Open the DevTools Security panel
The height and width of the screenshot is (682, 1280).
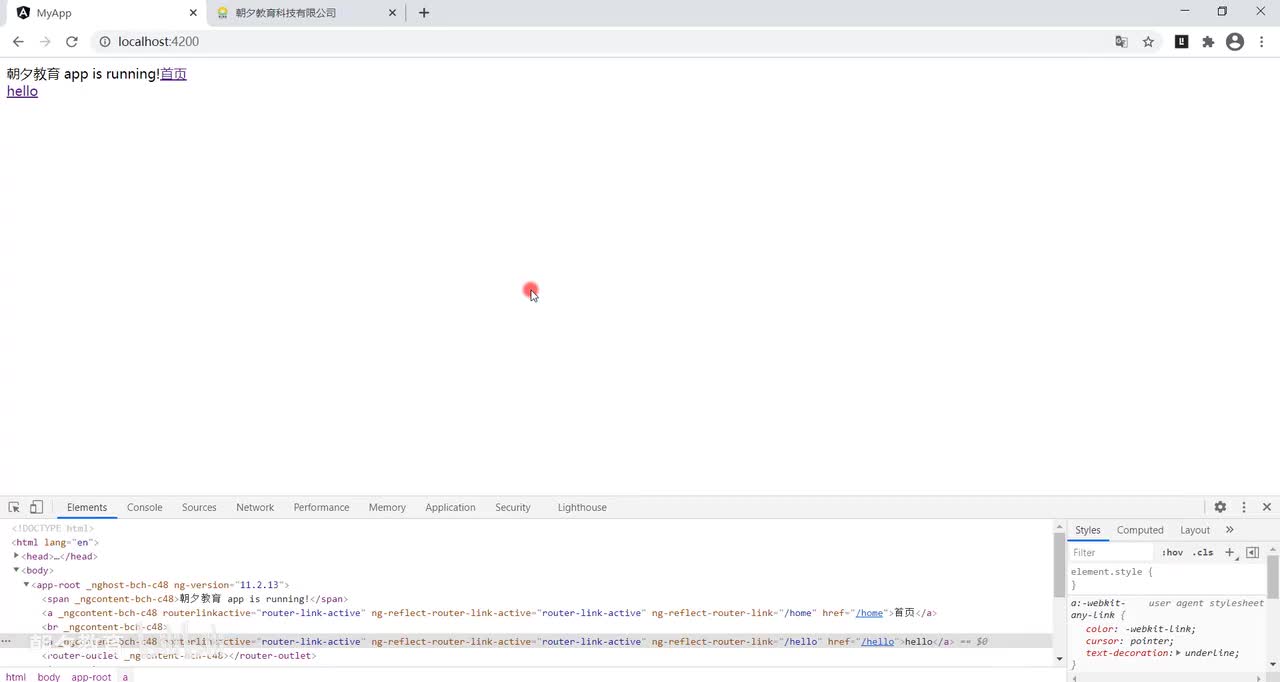click(x=513, y=507)
